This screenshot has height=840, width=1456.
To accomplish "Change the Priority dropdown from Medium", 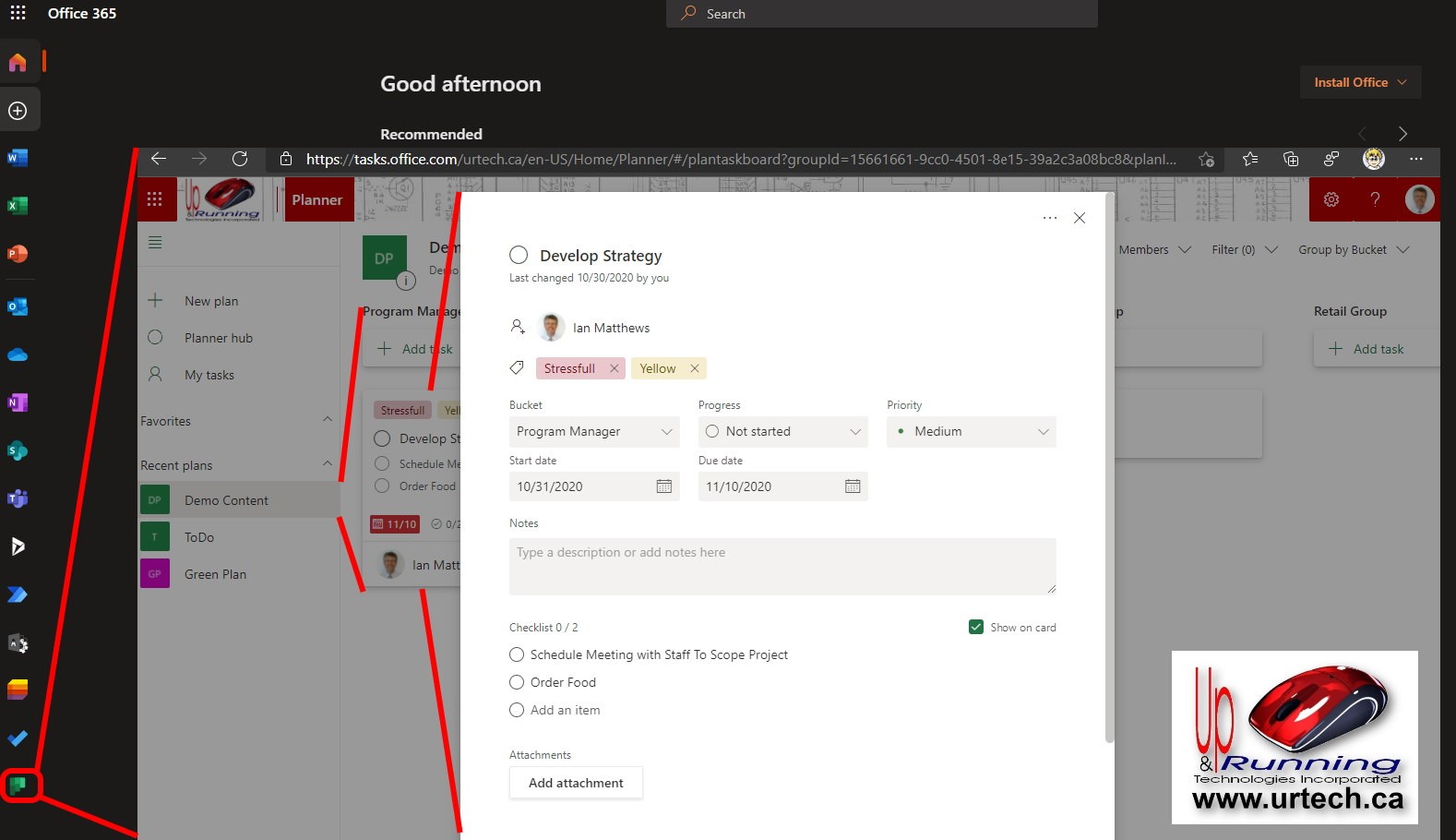I will [x=971, y=432].
